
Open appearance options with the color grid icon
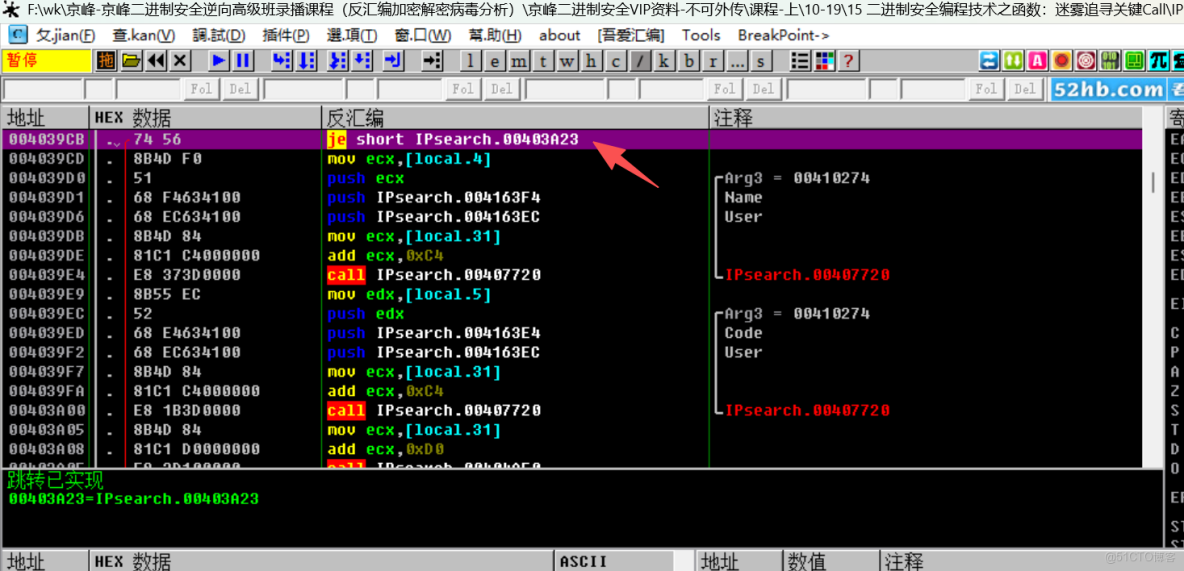[x=824, y=61]
